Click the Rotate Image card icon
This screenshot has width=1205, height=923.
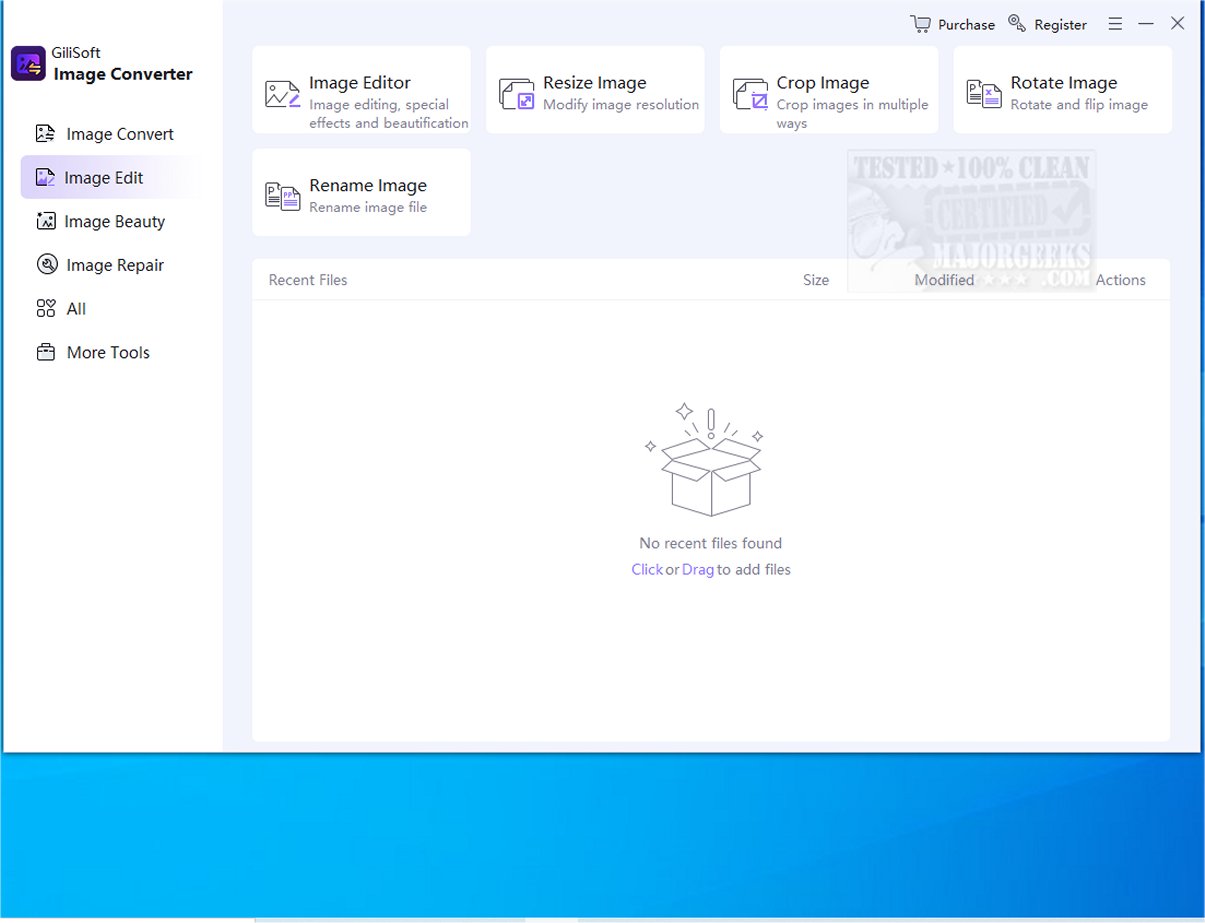tap(984, 94)
